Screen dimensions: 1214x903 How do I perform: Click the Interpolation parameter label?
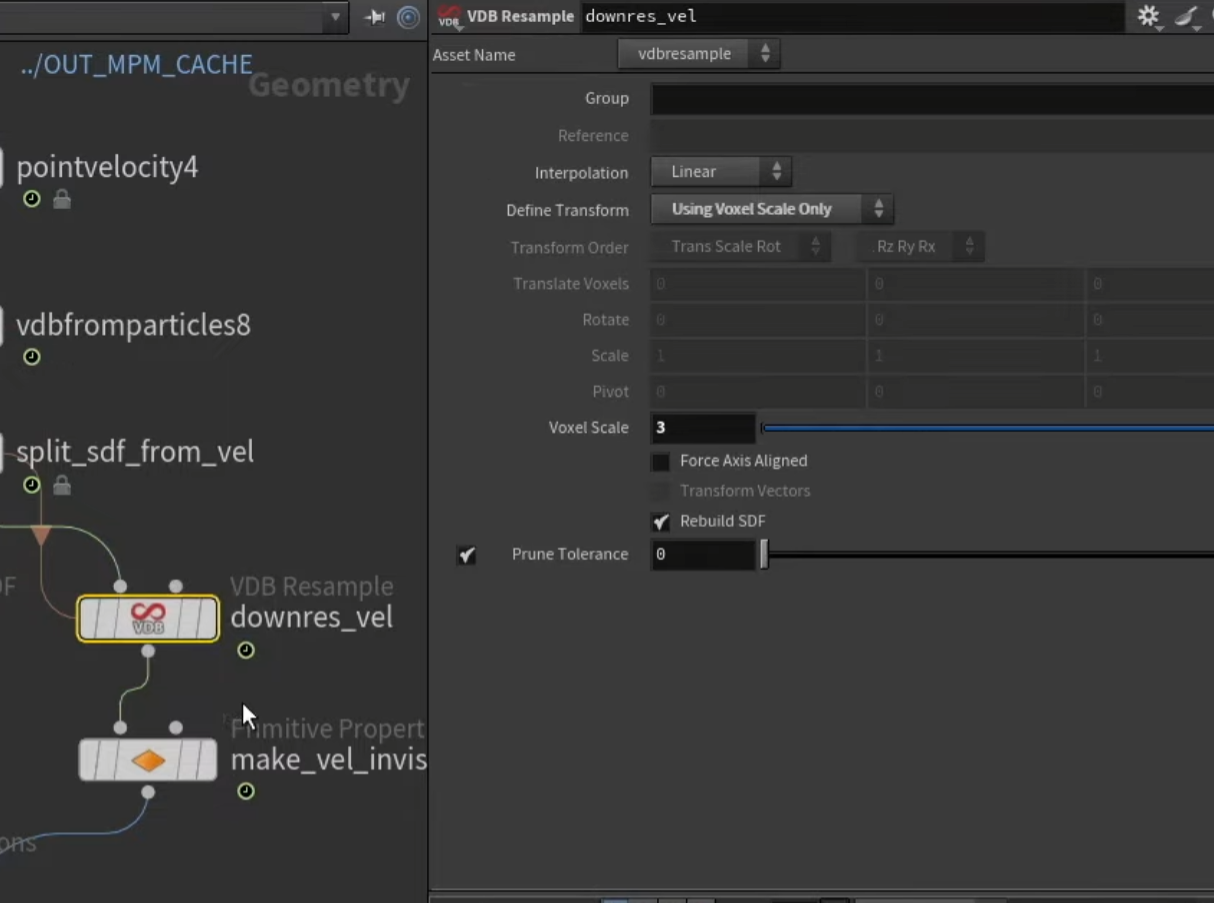tap(582, 173)
